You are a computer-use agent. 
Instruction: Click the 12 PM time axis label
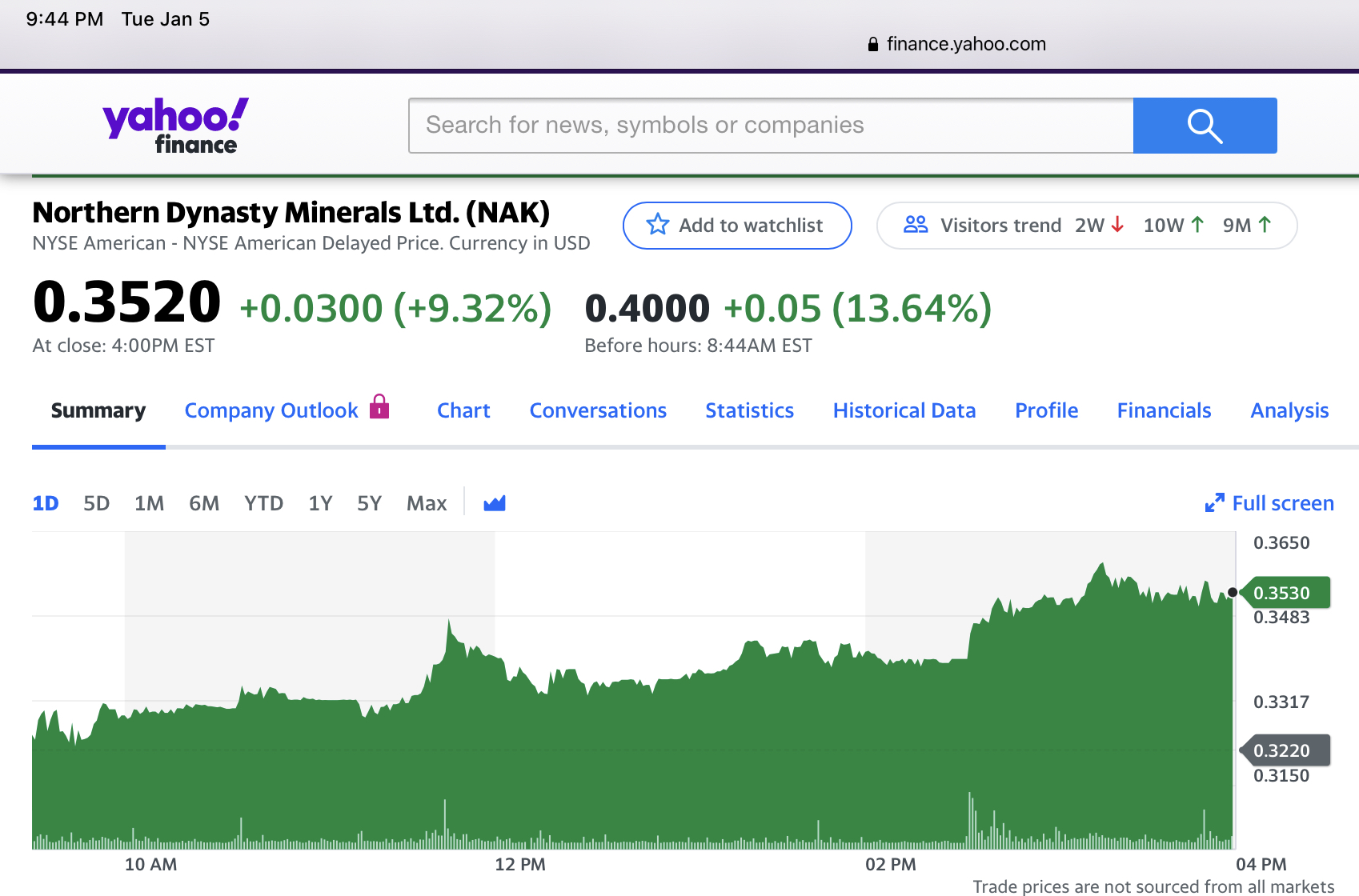(520, 864)
